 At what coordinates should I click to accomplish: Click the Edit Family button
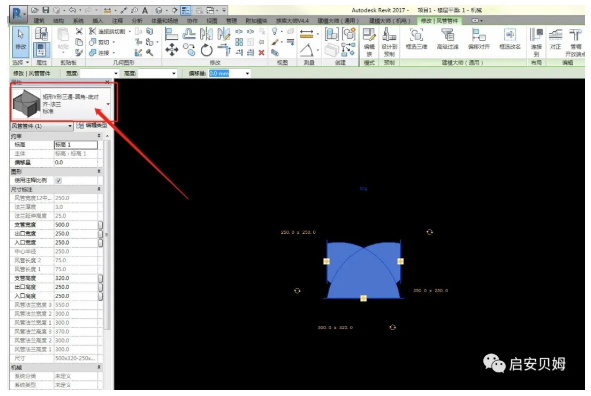369,42
